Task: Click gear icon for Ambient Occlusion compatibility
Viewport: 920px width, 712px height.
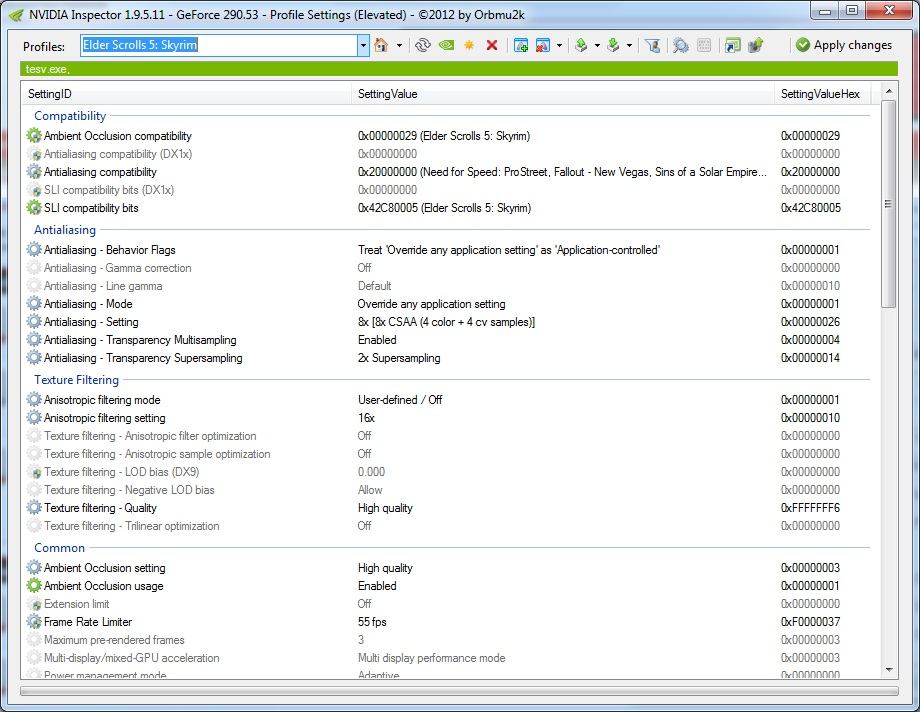Action: click(34, 136)
